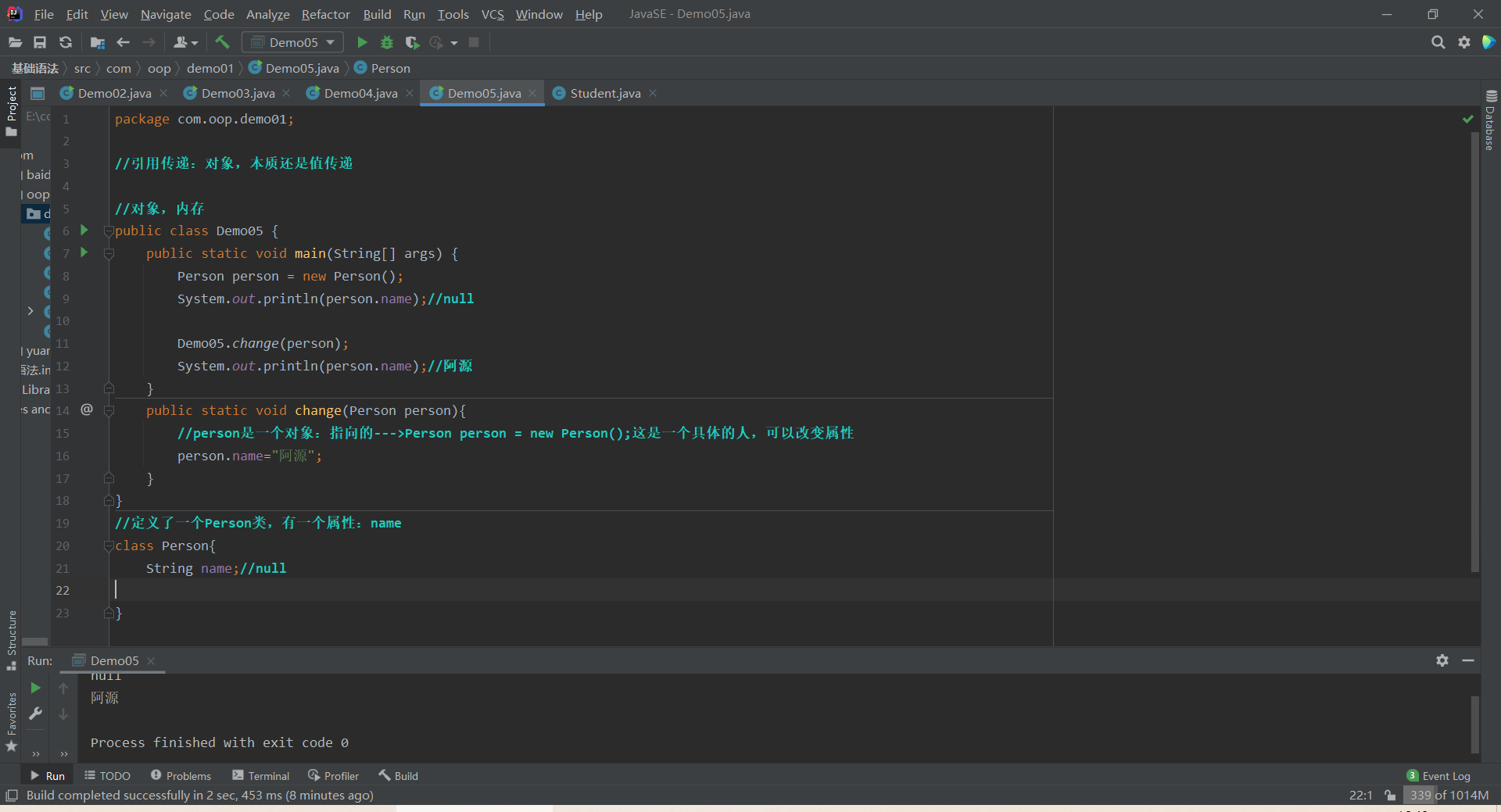
Task: Open the Terminal tool window
Action: (x=261, y=775)
